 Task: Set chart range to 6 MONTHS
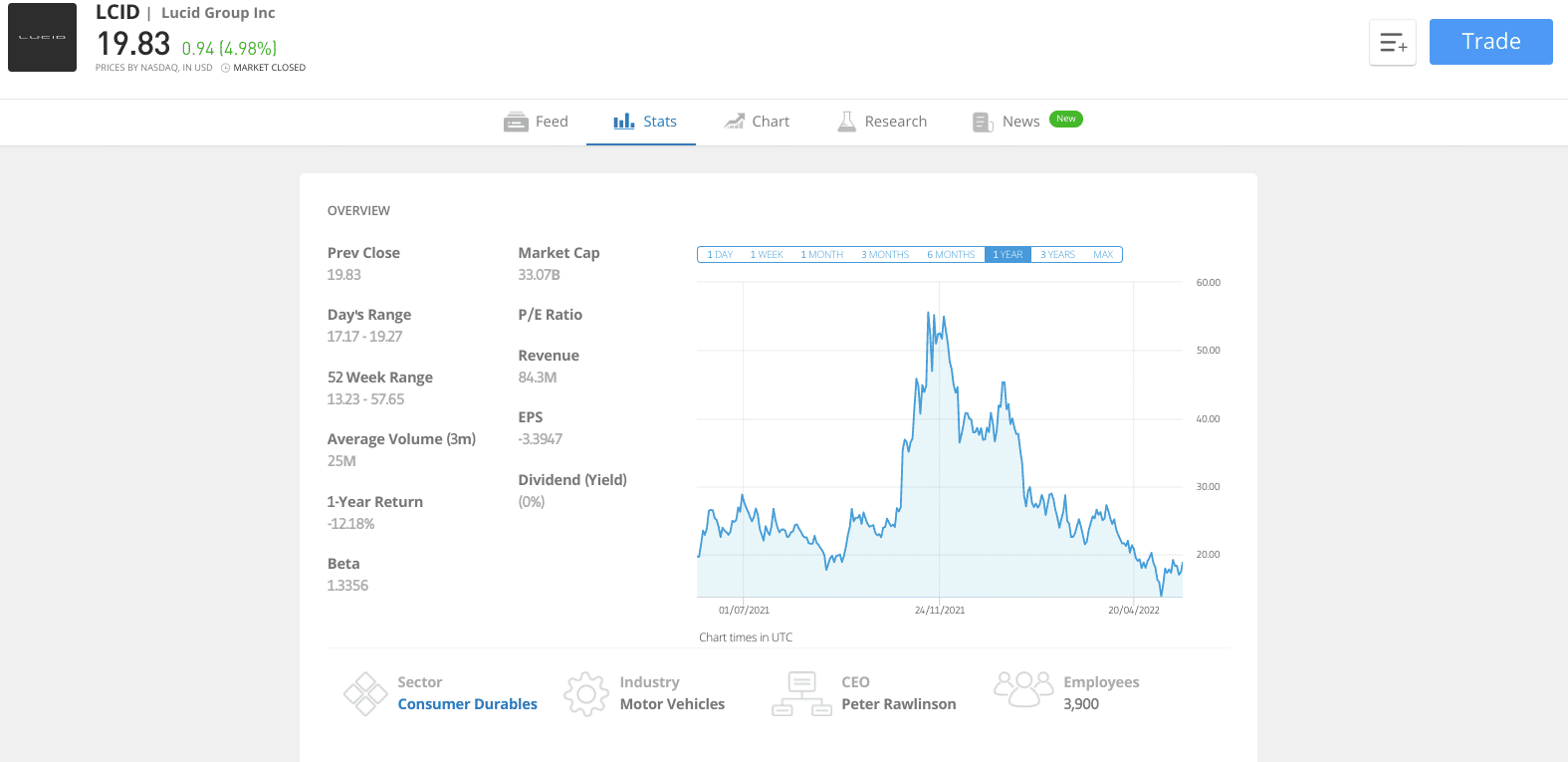951,255
